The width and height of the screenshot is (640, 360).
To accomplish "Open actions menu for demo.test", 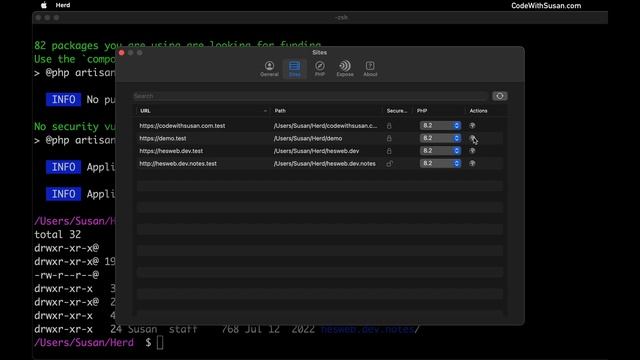I will pos(472,138).
